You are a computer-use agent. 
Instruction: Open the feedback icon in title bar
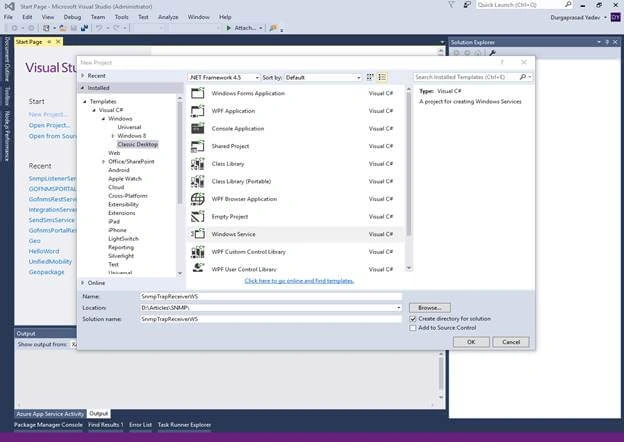467,5
